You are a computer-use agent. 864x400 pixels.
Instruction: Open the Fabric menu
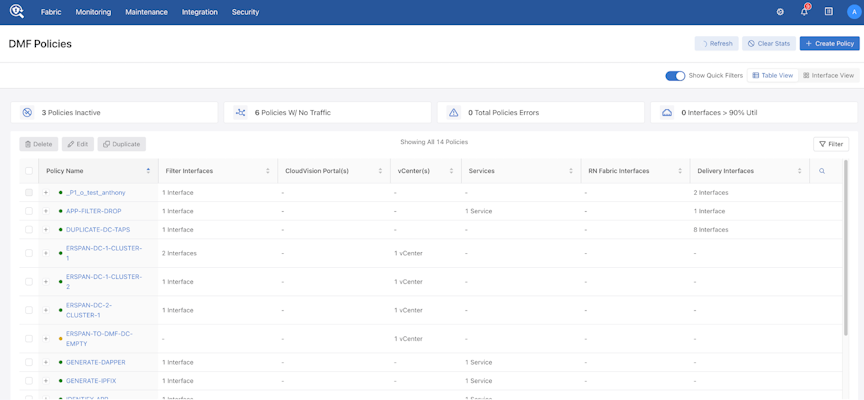[51, 12]
